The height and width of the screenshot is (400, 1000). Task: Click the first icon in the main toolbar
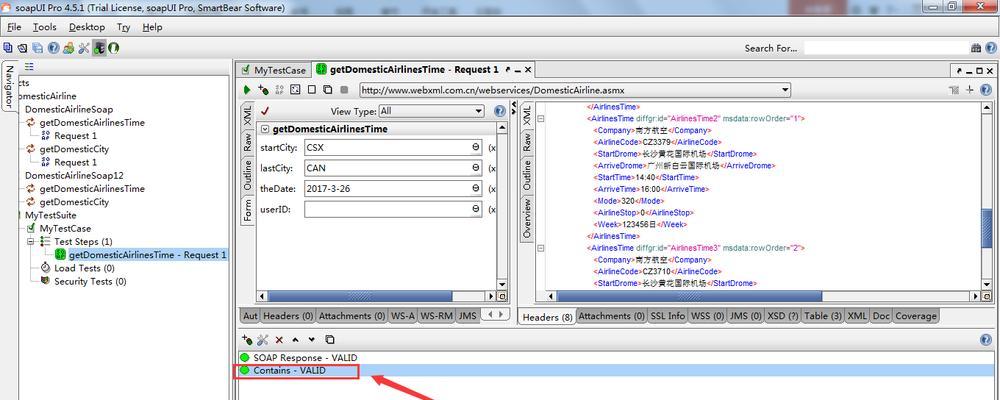pos(8,48)
